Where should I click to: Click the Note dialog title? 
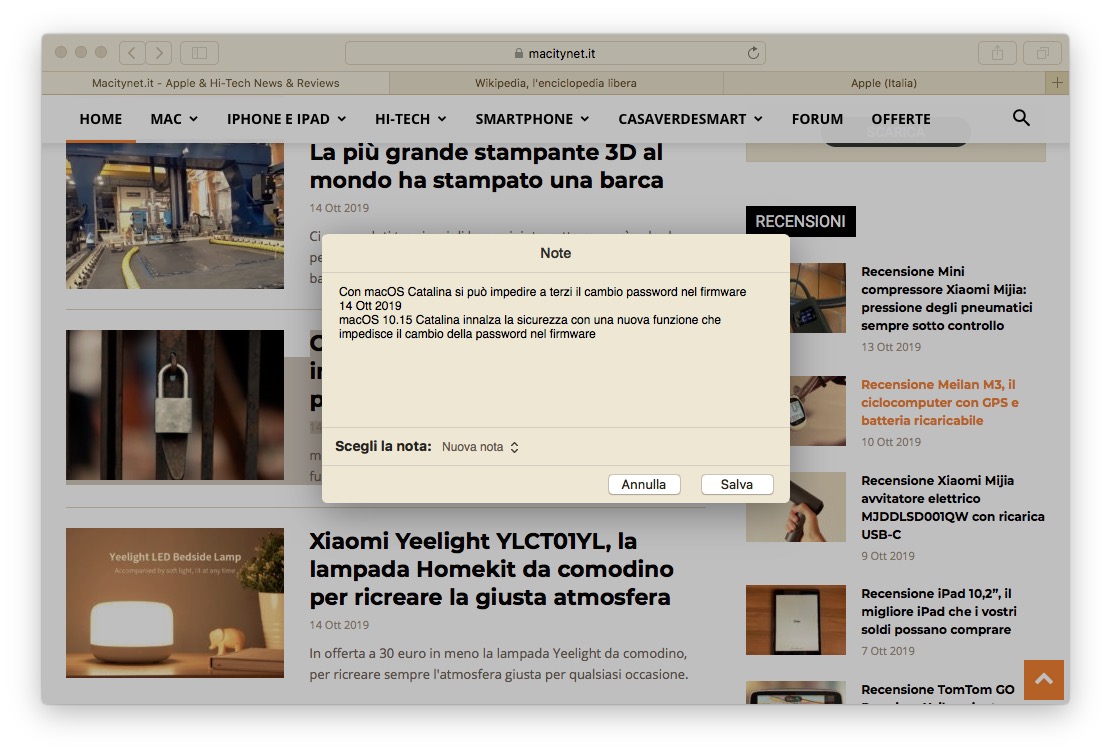coord(556,253)
